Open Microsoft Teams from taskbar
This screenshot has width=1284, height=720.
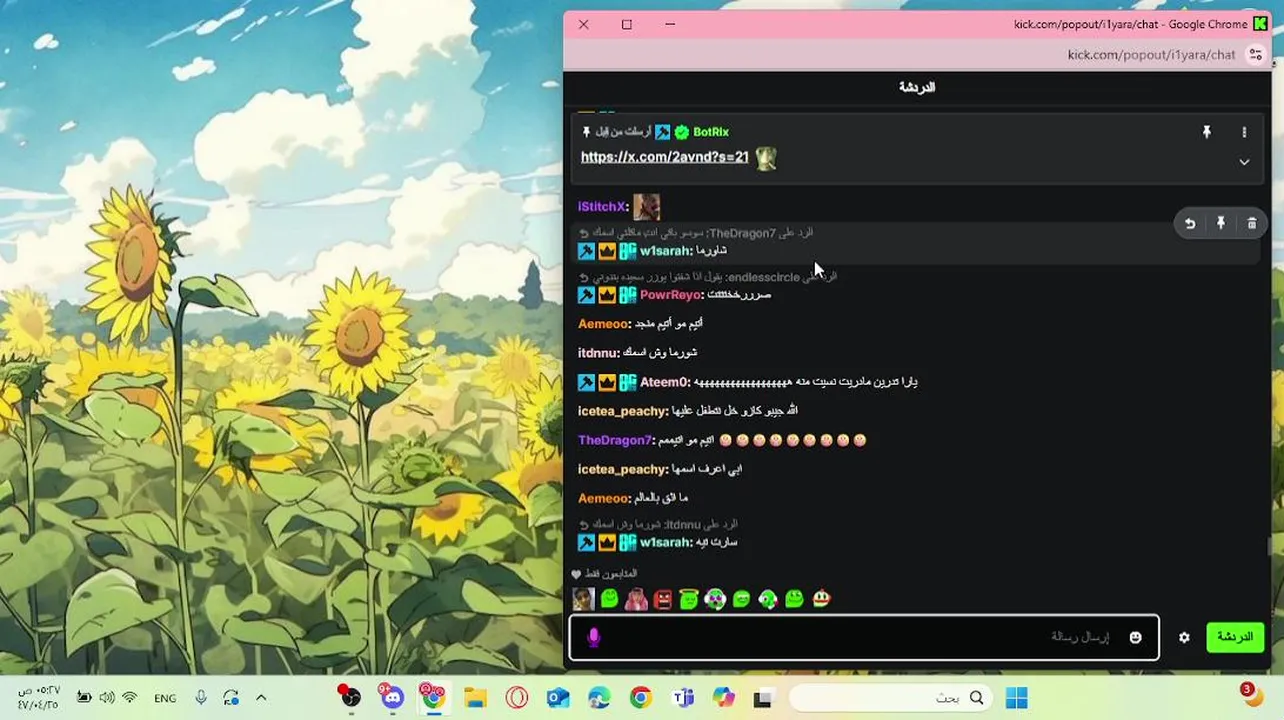(683, 698)
